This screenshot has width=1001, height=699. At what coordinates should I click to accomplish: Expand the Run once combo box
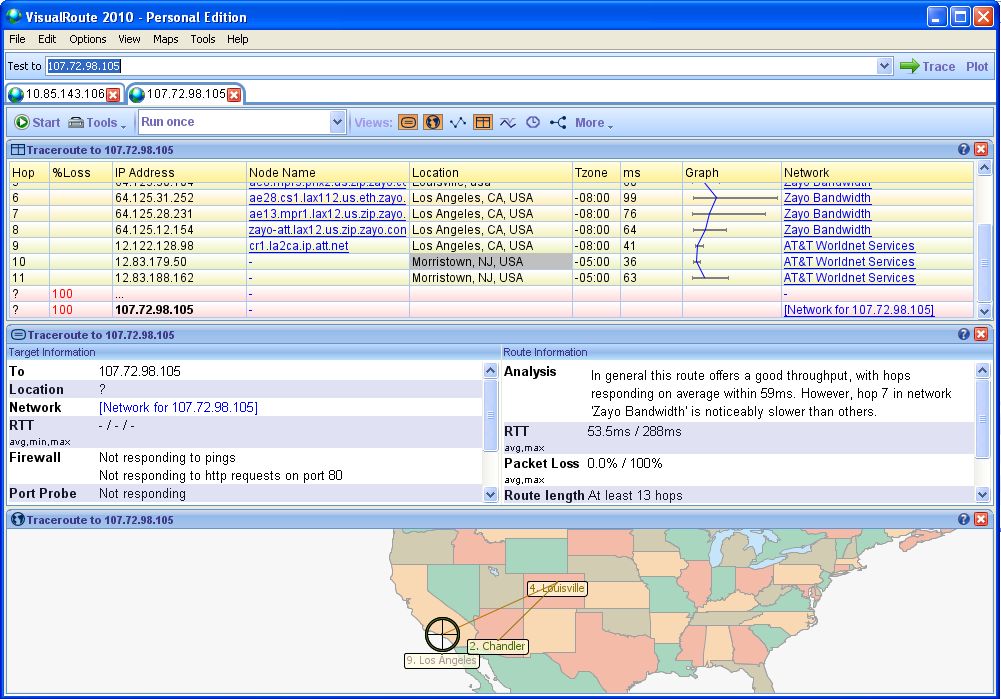pos(338,122)
